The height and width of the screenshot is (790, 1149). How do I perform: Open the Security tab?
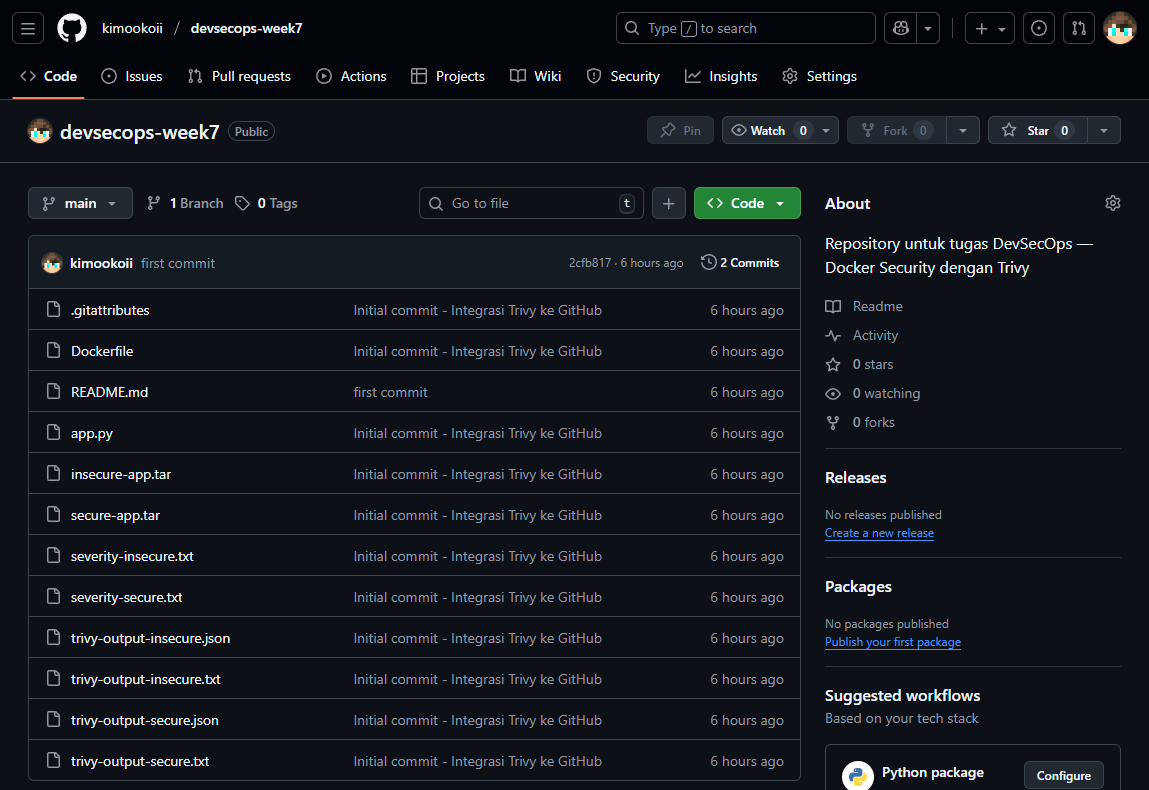[623, 76]
